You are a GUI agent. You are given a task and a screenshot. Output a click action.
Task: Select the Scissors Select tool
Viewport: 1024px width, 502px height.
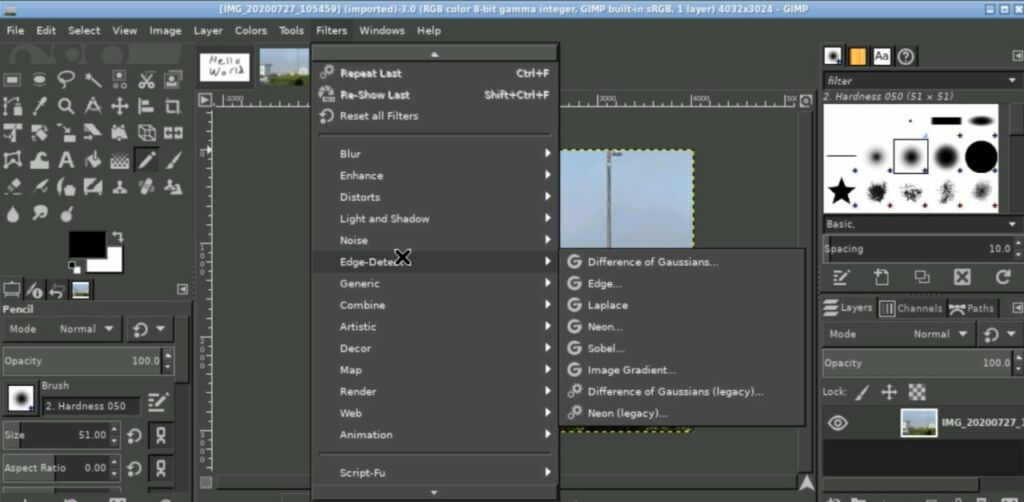[146, 80]
